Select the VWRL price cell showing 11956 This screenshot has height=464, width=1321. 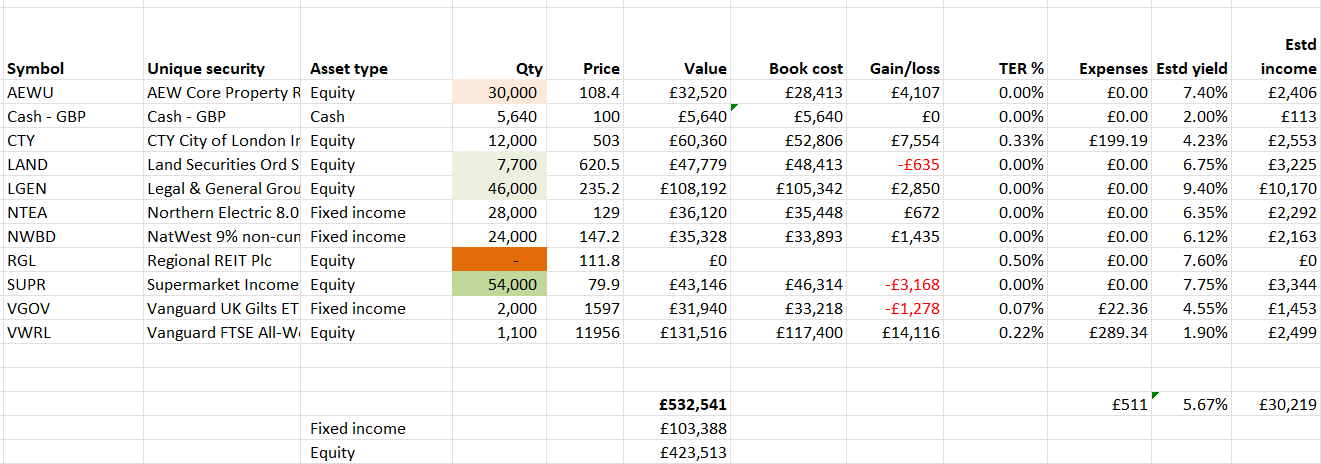(597, 332)
